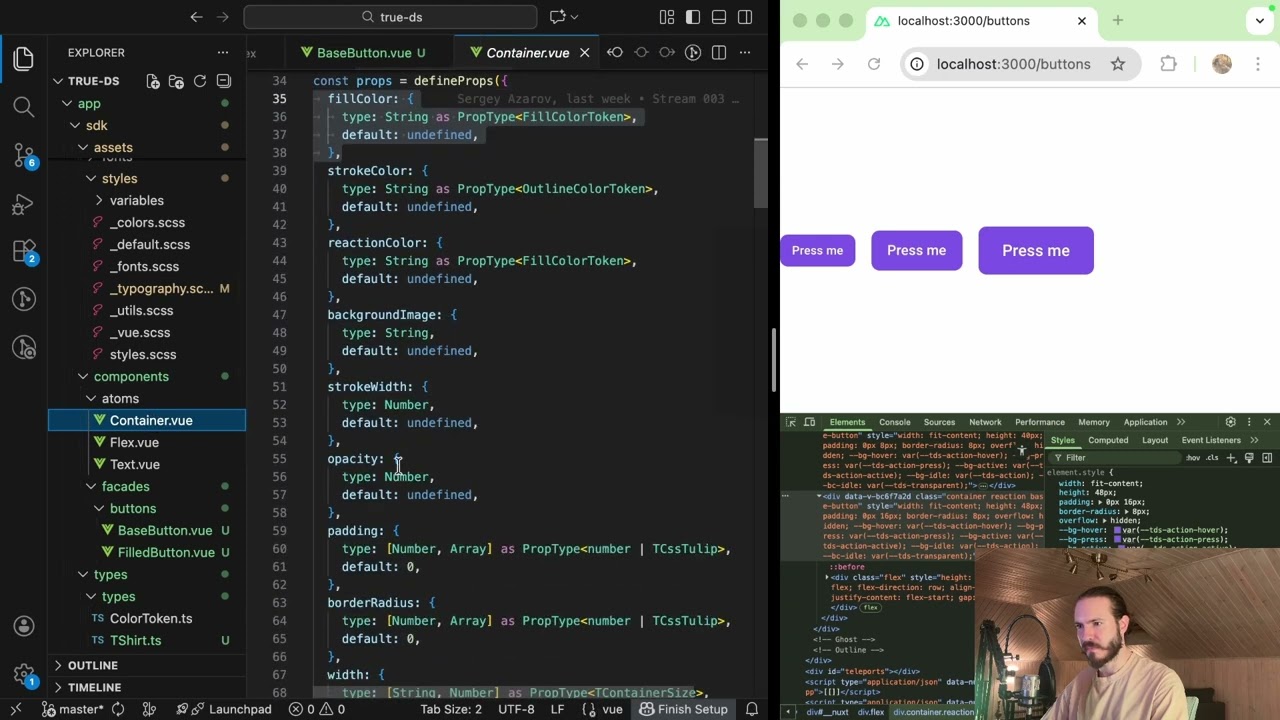Open the Network tab in DevTools

(x=985, y=422)
